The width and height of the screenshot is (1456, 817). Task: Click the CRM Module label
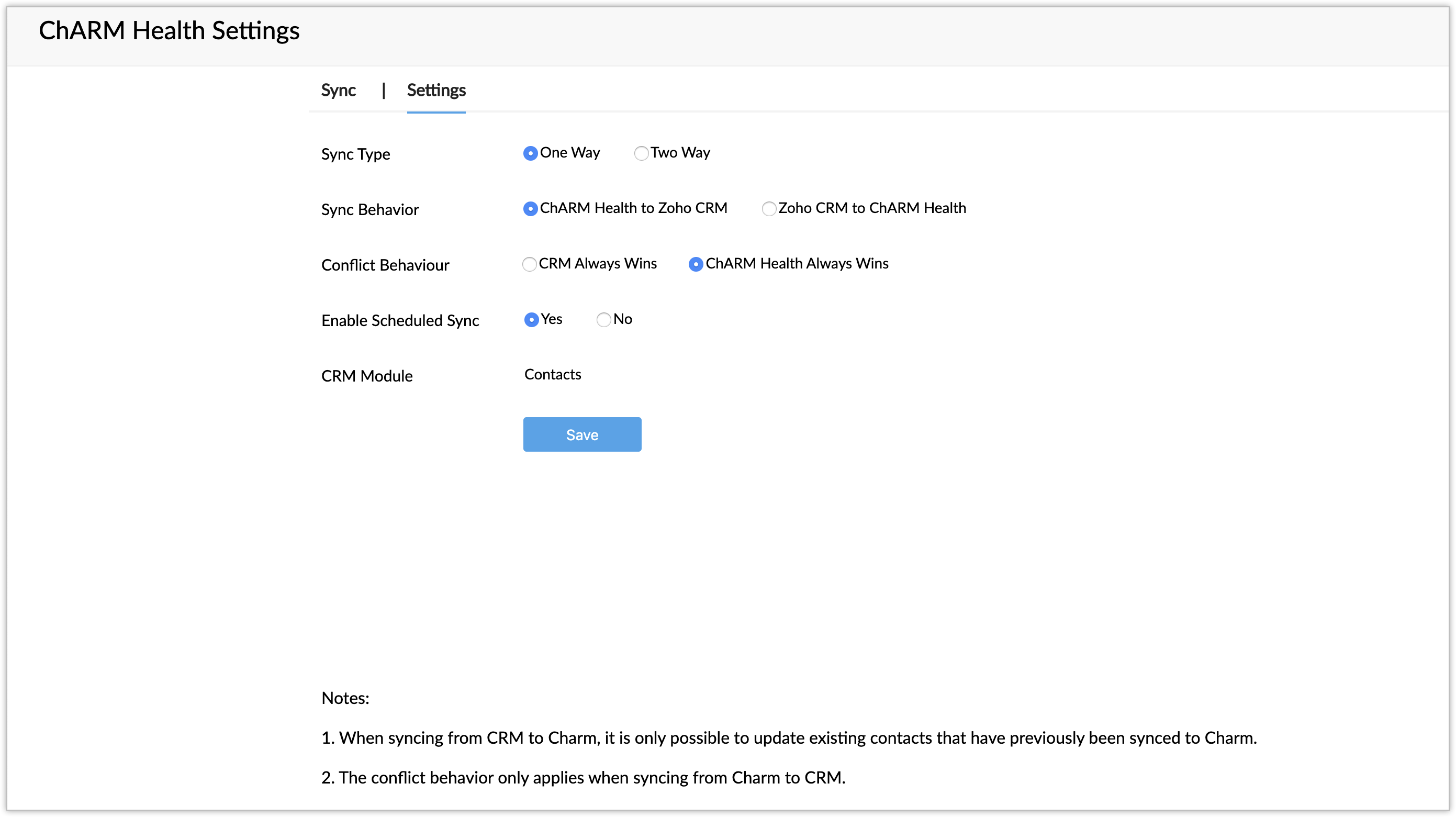pyautogui.click(x=367, y=375)
